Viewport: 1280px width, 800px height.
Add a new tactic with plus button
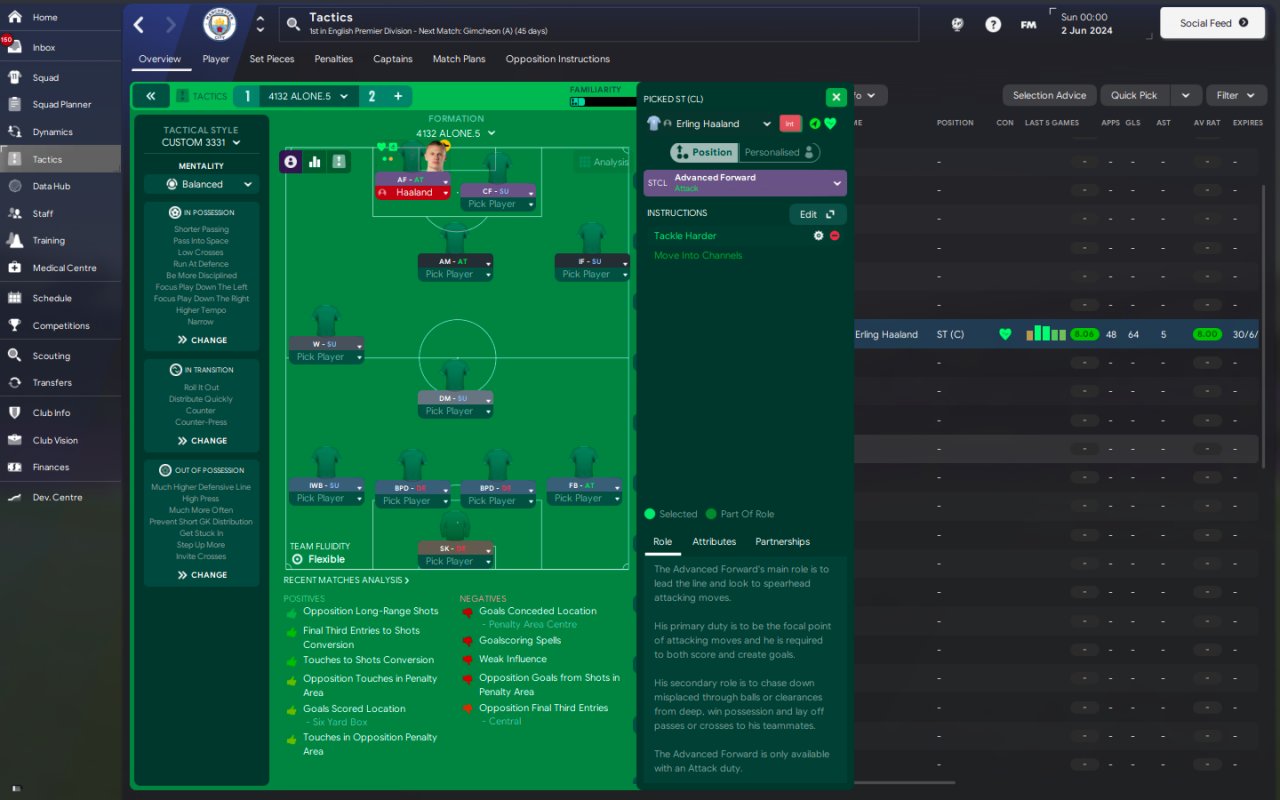click(398, 96)
